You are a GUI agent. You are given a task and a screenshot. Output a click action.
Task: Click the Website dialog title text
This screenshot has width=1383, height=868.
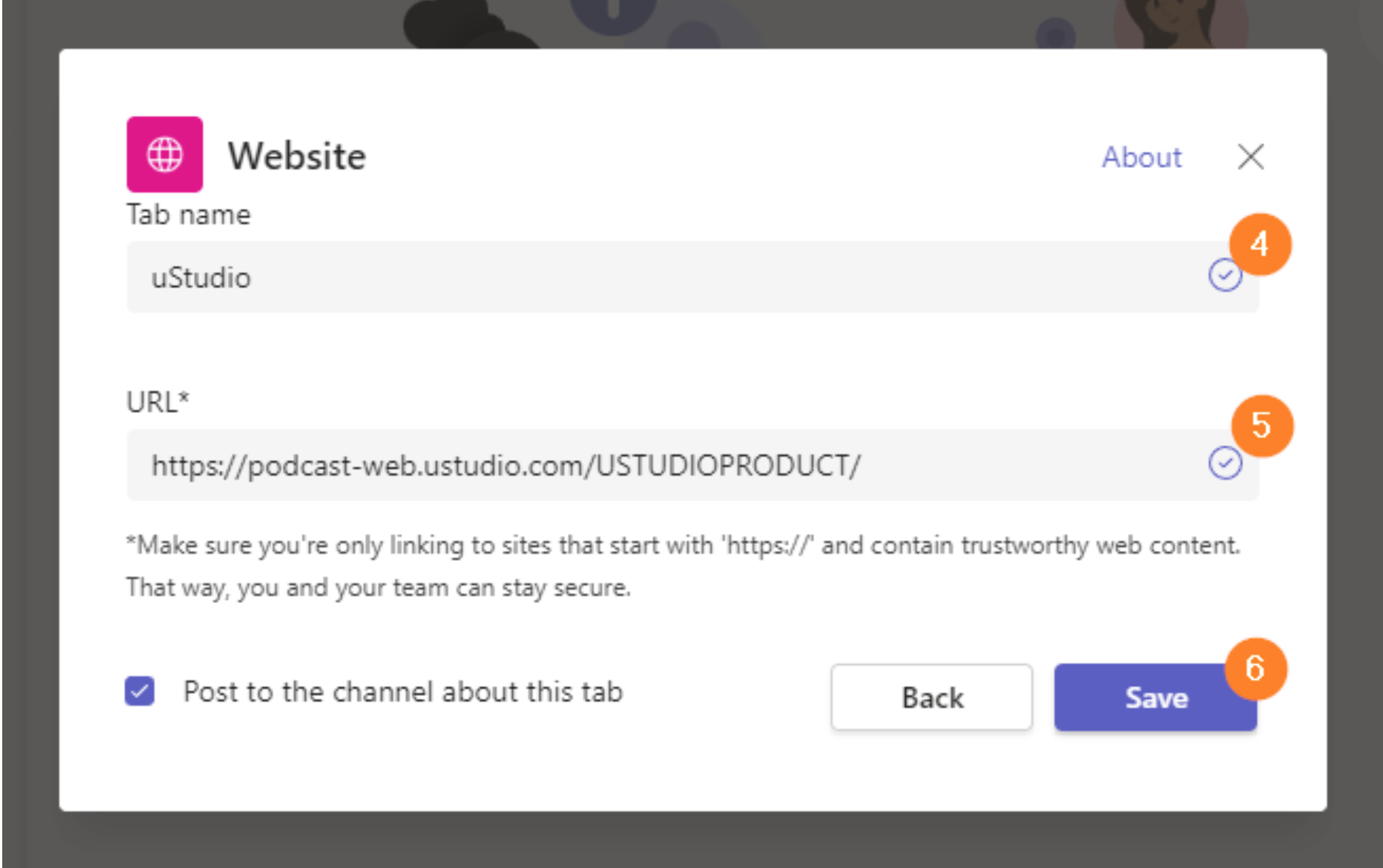click(297, 156)
